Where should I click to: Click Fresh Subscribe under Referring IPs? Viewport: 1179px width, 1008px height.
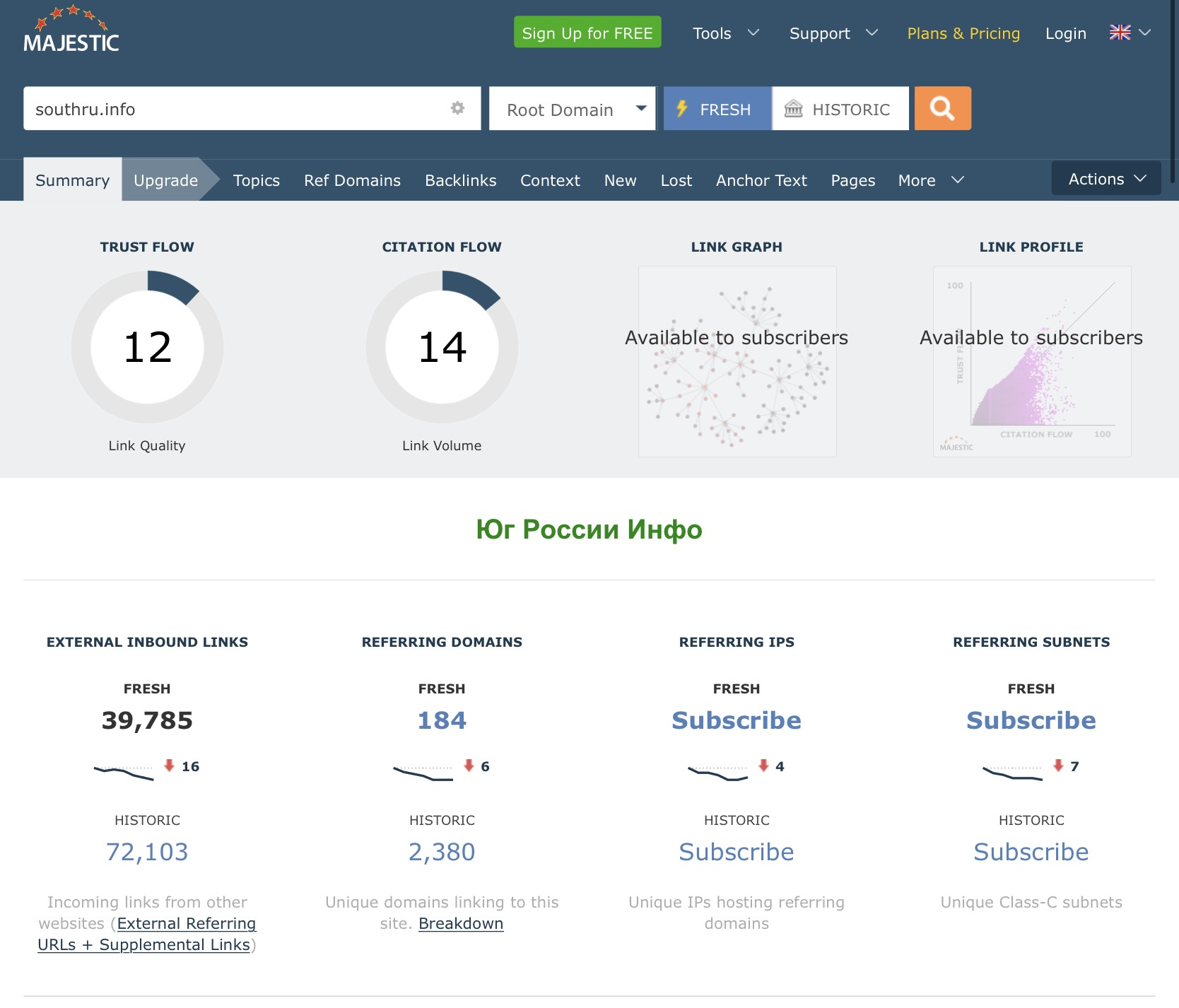[x=737, y=720]
